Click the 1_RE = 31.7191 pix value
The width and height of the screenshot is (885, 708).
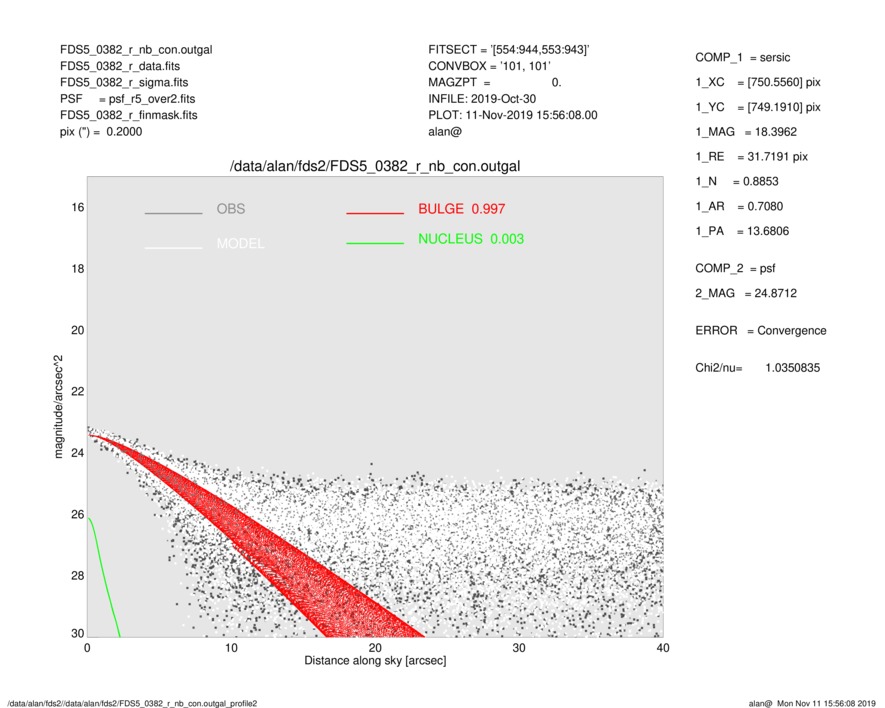coord(751,157)
